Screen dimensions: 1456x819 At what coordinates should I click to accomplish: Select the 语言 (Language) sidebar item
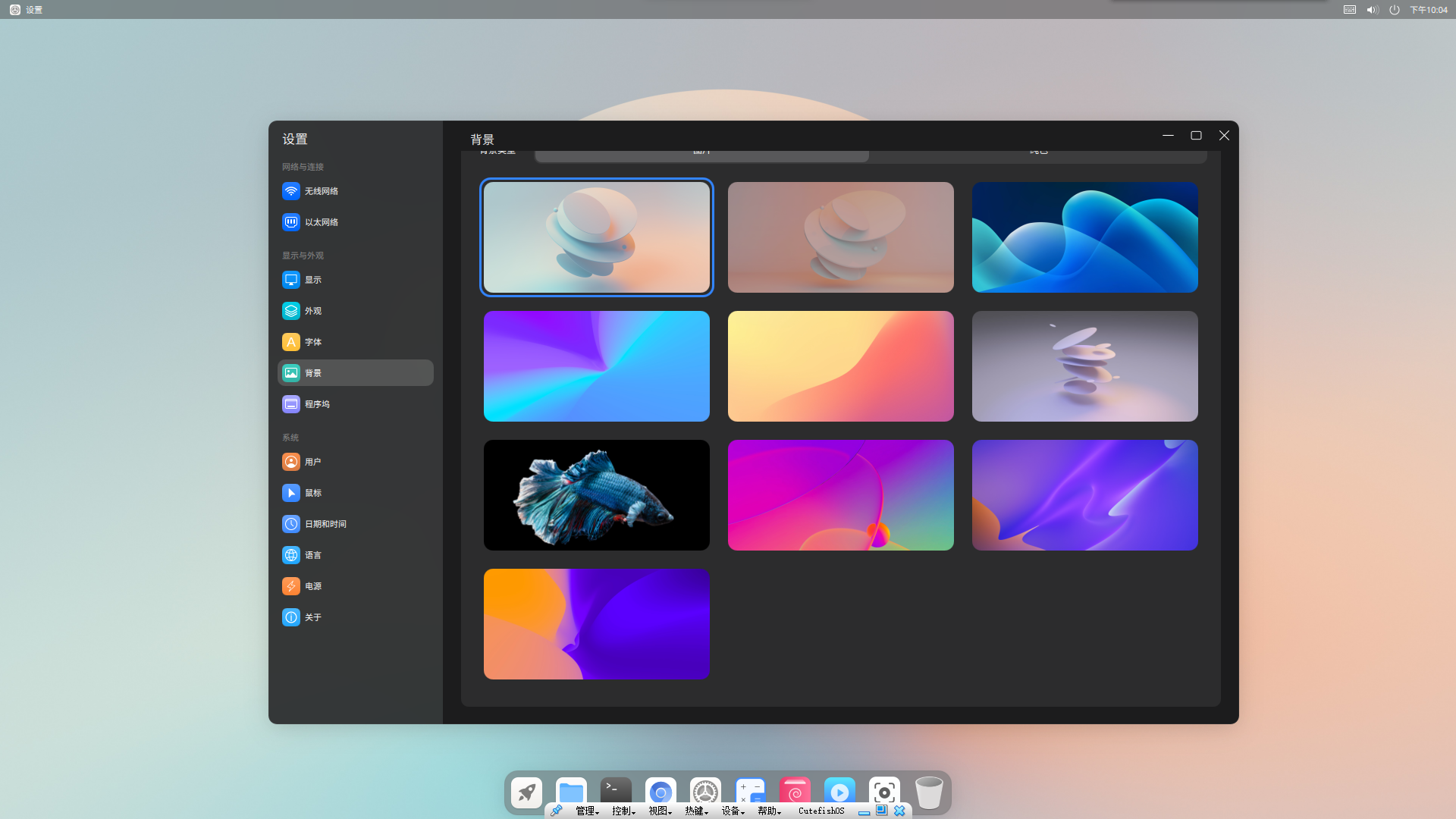(x=312, y=555)
